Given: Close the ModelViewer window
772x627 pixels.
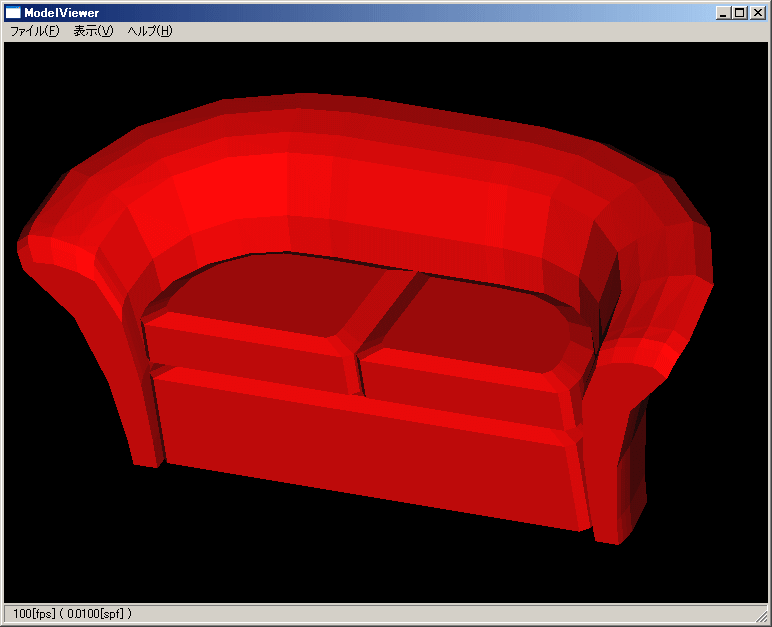Looking at the screenshot, I should tap(757, 13).
